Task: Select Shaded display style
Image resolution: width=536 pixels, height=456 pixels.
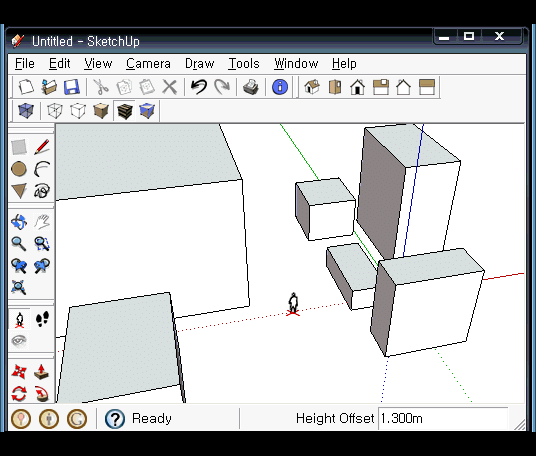Action: [x=101, y=111]
